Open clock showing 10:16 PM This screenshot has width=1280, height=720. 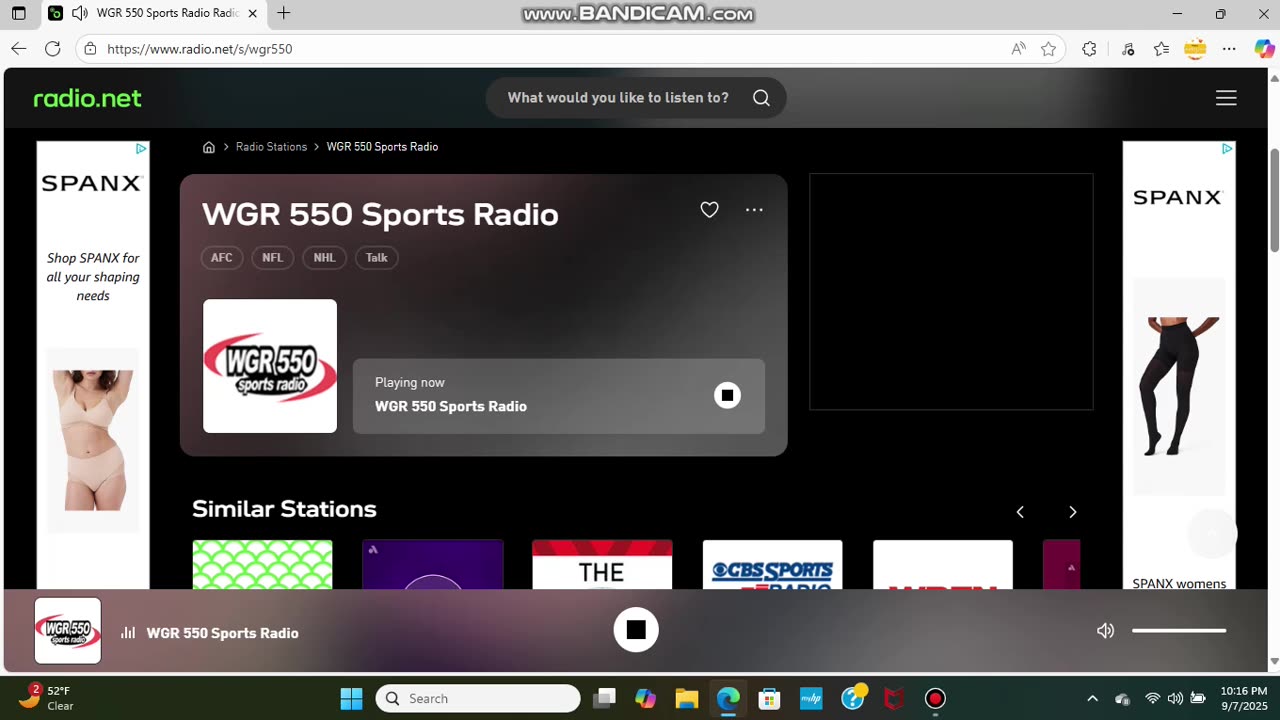(x=1244, y=698)
